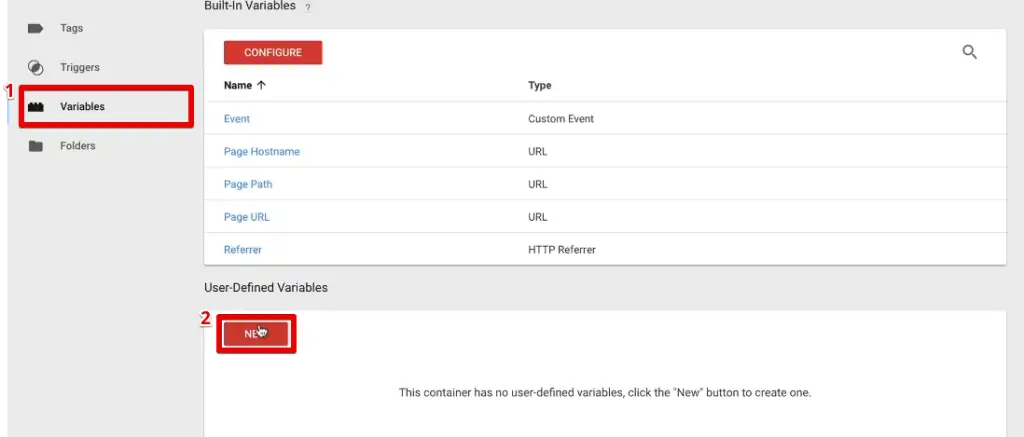
Task: Open the Event variable link
Action: coord(236,119)
